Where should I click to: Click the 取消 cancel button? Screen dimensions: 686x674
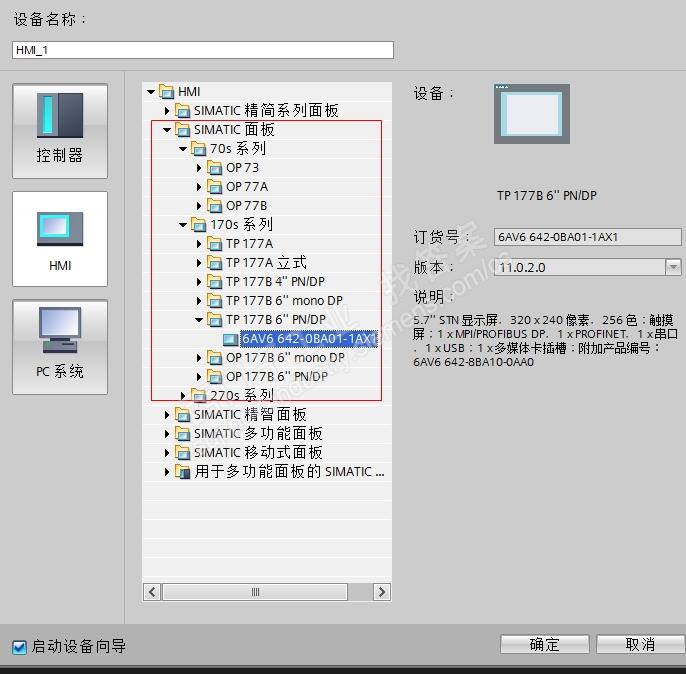coord(640,644)
